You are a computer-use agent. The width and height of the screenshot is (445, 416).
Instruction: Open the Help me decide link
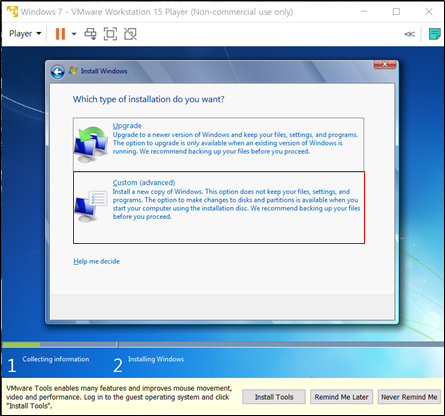click(x=96, y=261)
